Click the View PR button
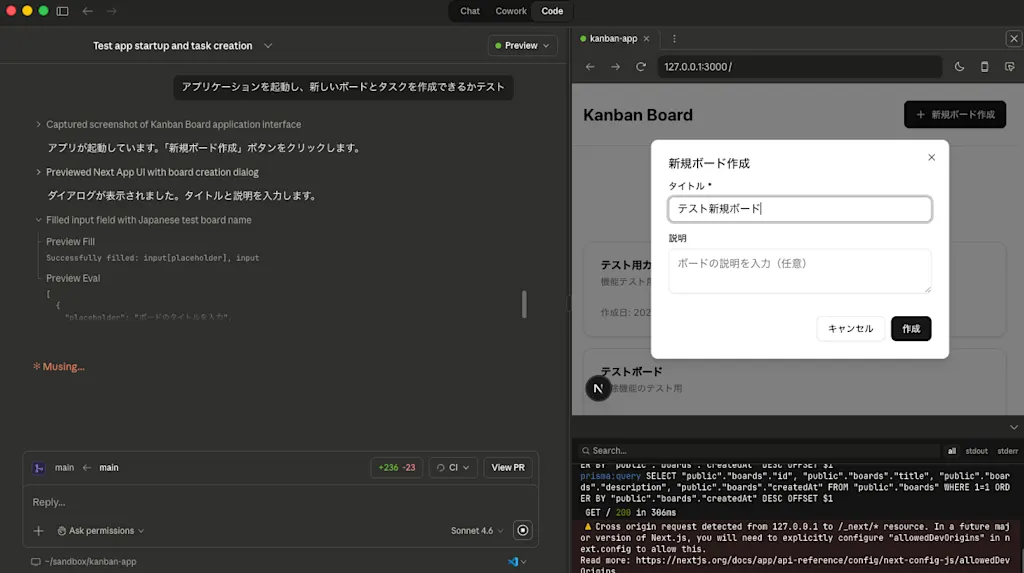Screen dimensions: 1024x573 [x=508, y=468]
